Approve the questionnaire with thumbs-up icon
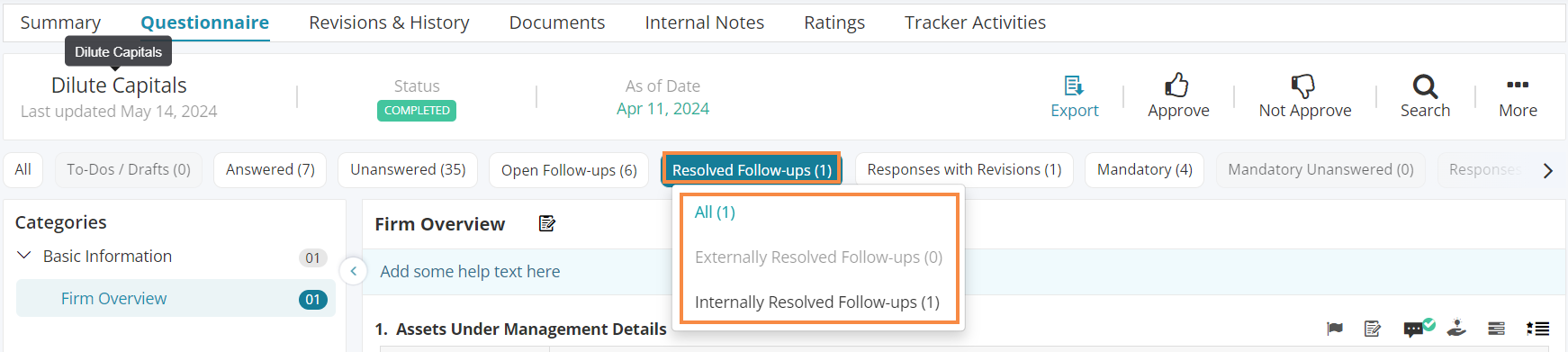This screenshot has width=1568, height=352. (1176, 86)
